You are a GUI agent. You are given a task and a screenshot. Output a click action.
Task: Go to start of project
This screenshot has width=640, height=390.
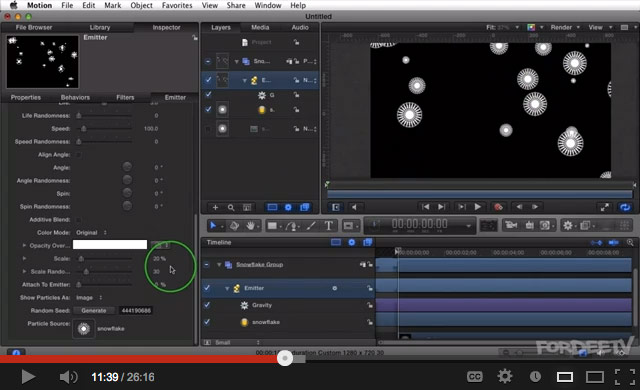click(x=425, y=207)
